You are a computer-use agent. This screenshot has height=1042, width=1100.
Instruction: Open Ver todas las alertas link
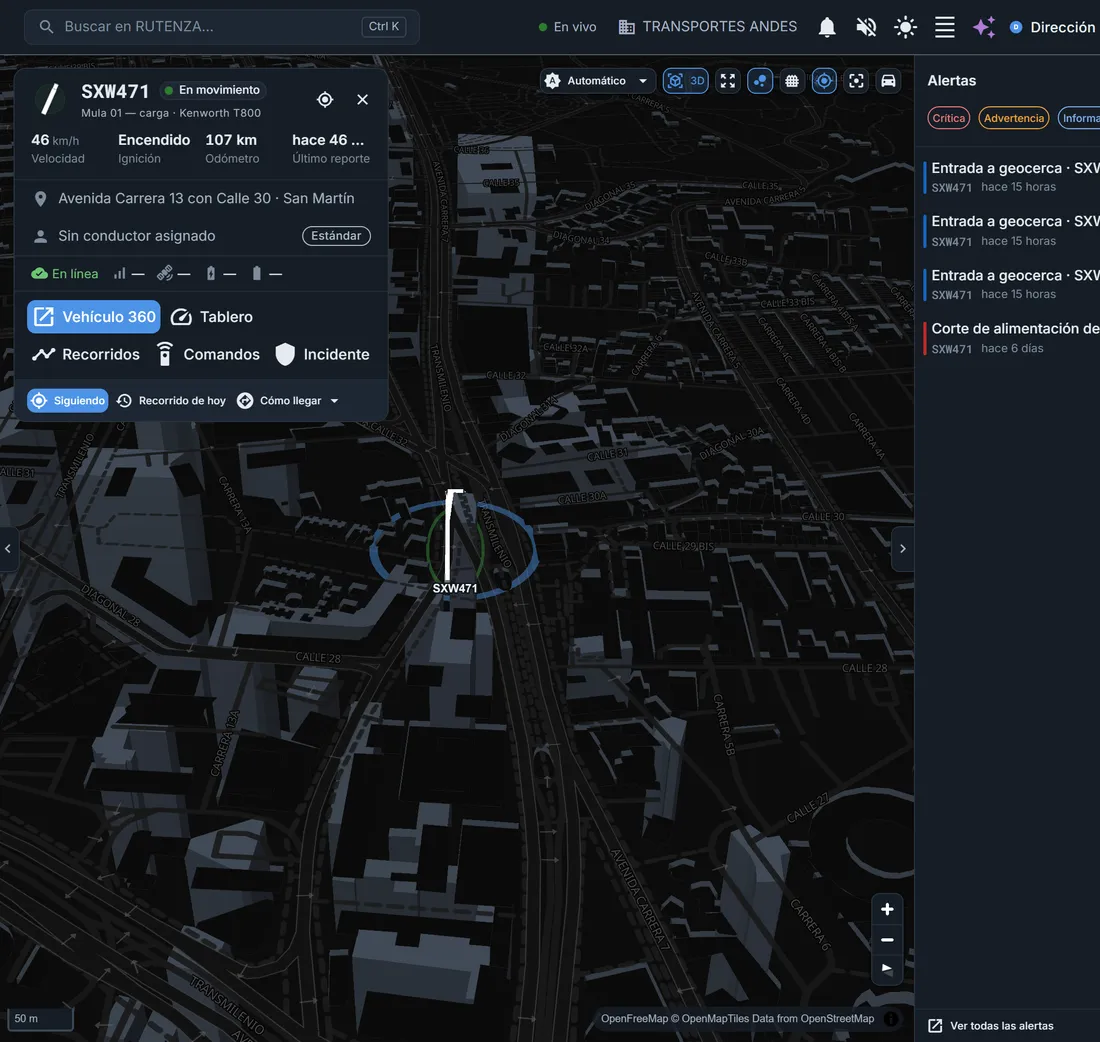[991, 1026]
